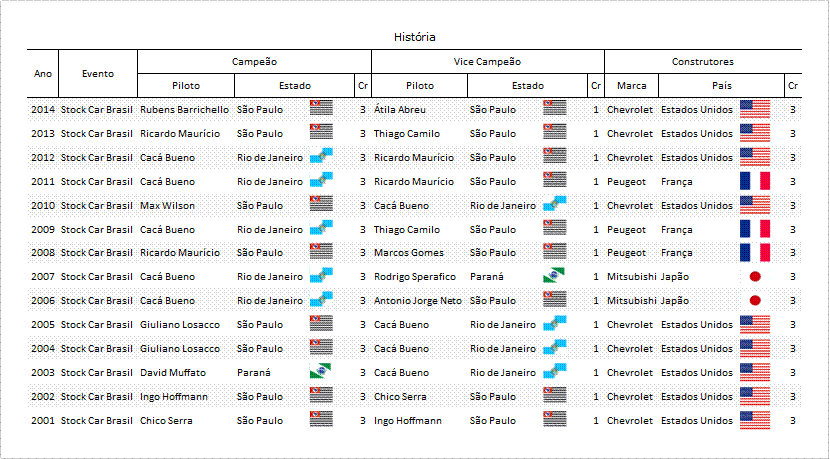Click the Japan flag in the 2006 row
The width and height of the screenshot is (830, 459).
(x=755, y=300)
